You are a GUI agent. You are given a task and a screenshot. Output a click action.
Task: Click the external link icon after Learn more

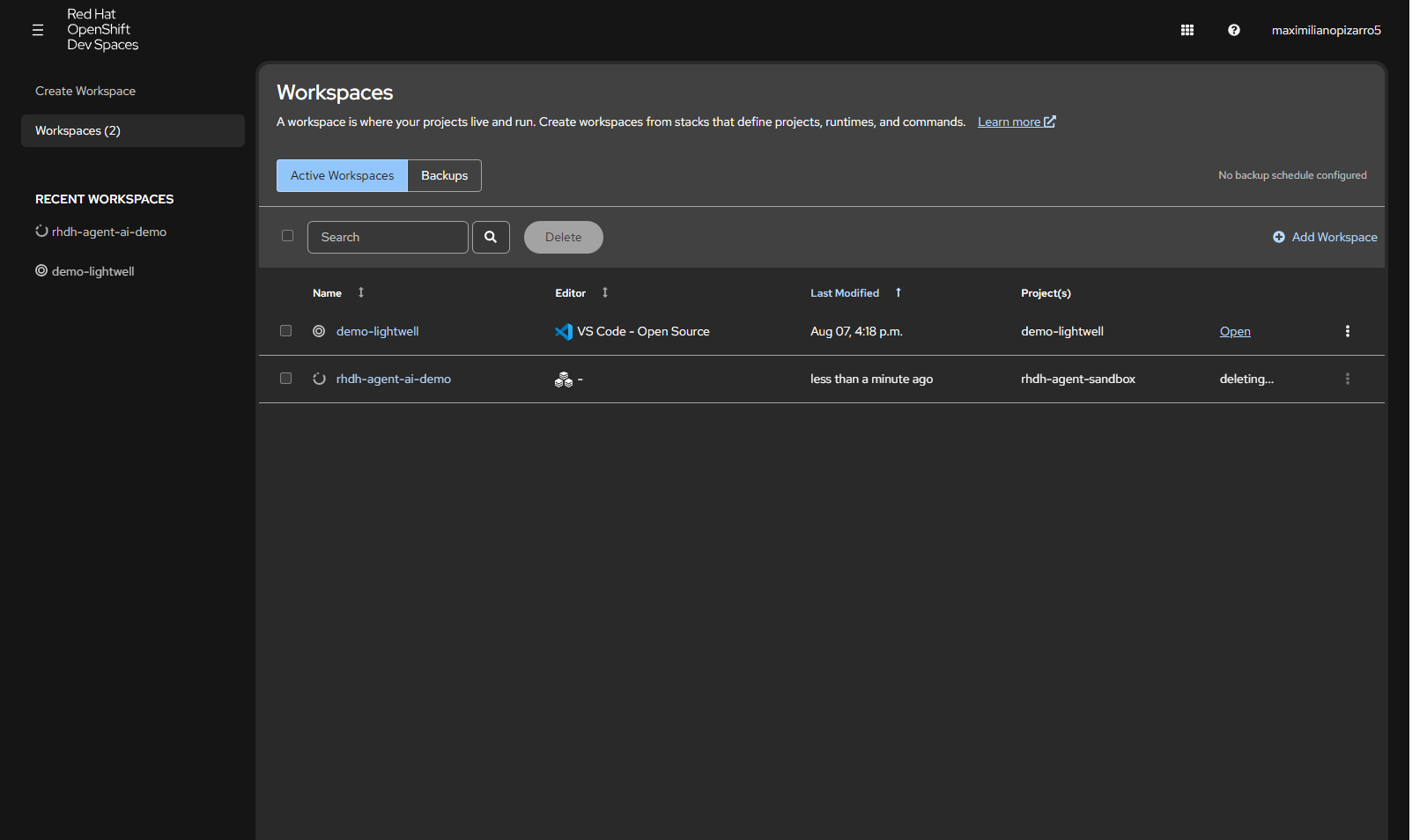point(1050,122)
